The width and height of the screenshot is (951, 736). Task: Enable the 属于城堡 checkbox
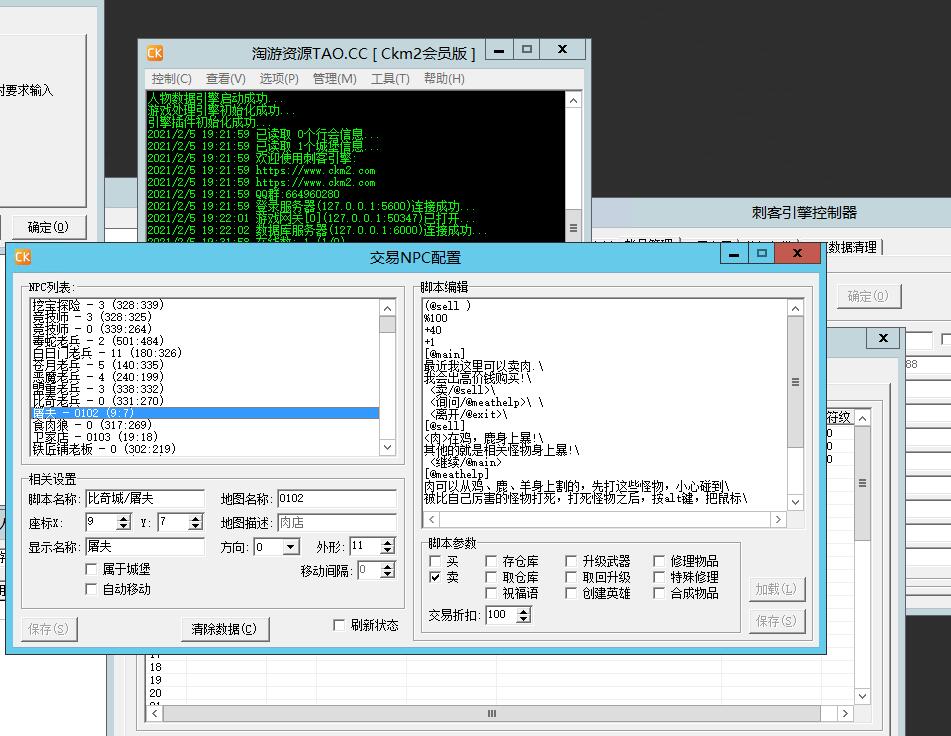pos(92,569)
